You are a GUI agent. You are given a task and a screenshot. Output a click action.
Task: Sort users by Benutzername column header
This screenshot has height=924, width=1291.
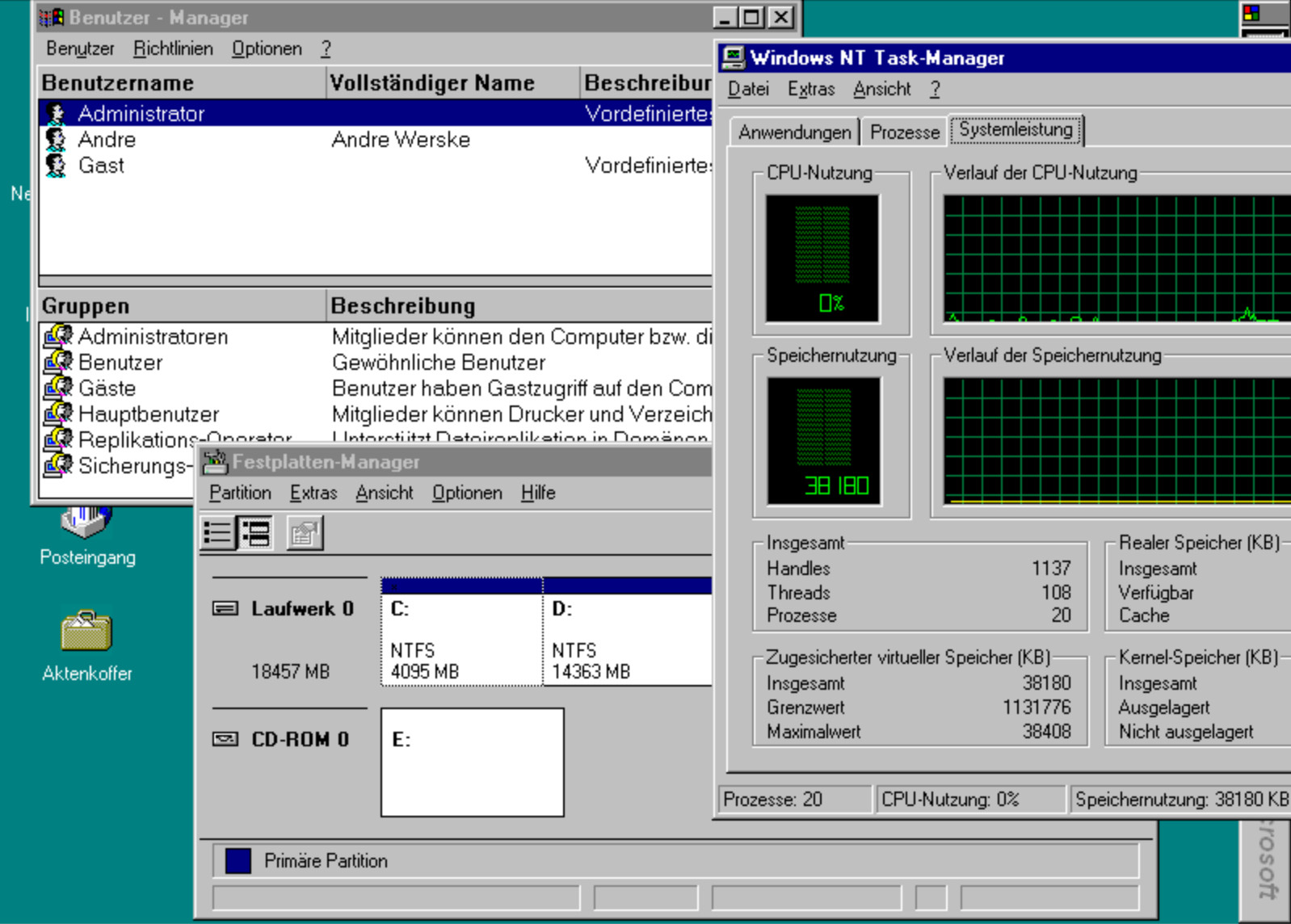coord(182,82)
